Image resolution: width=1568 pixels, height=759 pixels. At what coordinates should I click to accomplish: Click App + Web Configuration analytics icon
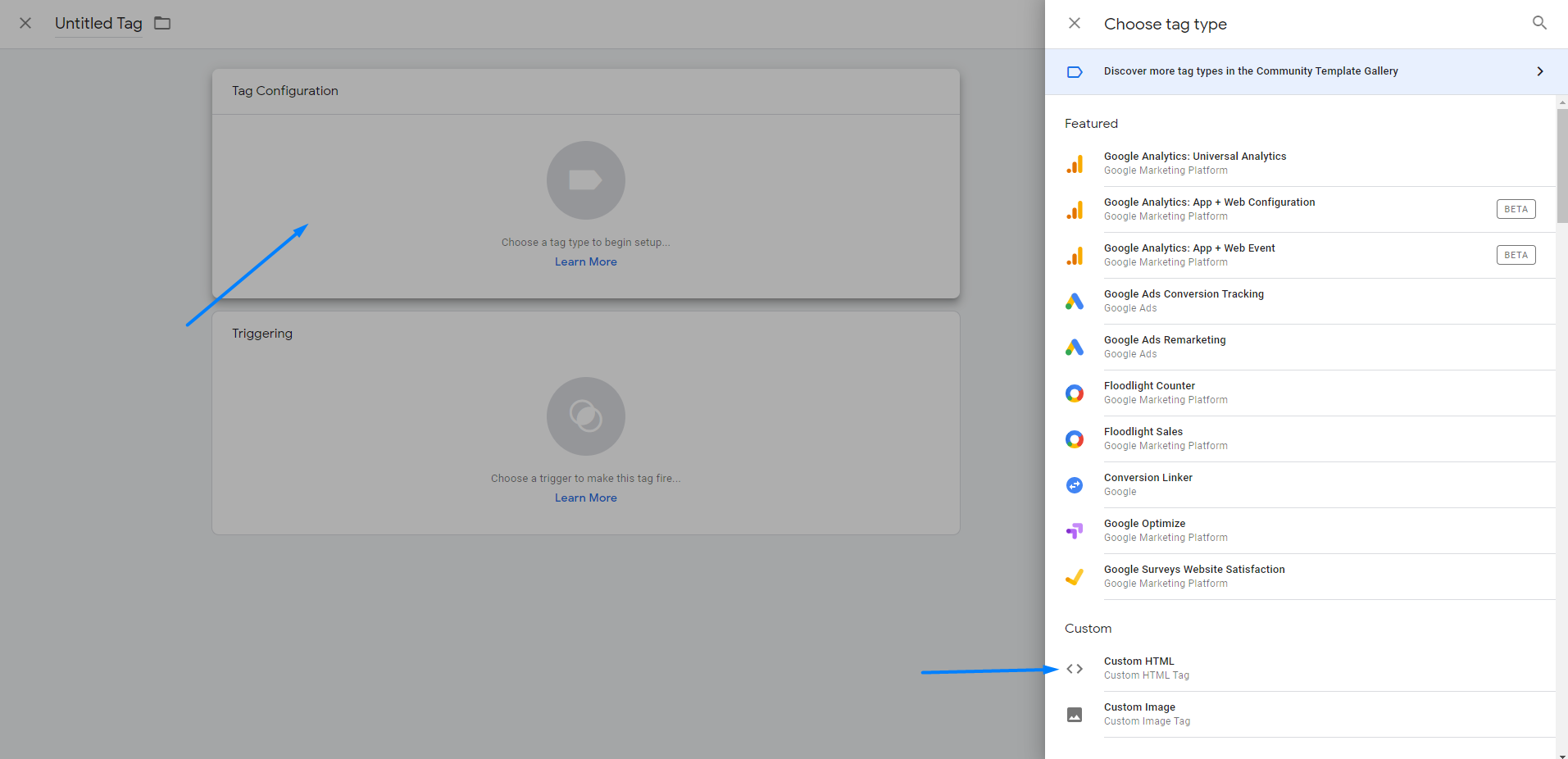(x=1075, y=210)
